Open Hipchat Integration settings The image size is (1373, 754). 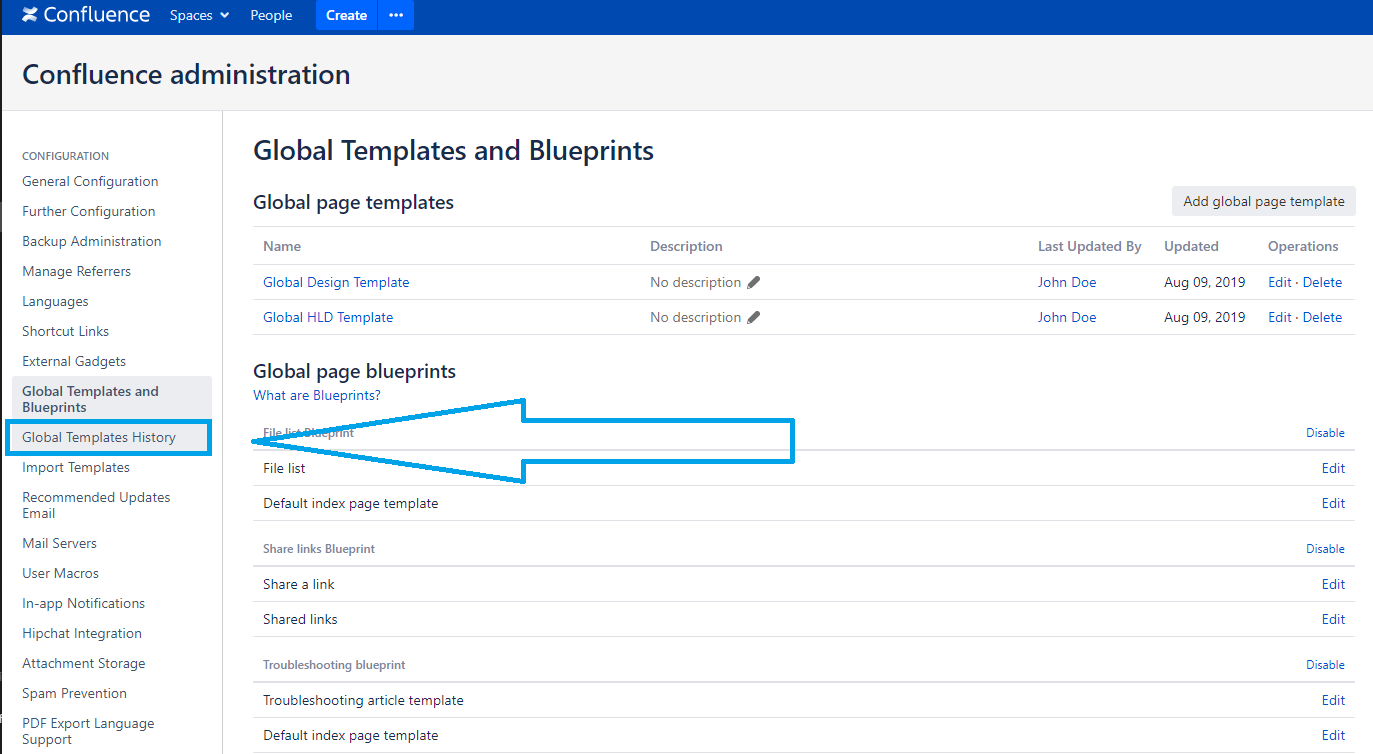[x=82, y=633]
